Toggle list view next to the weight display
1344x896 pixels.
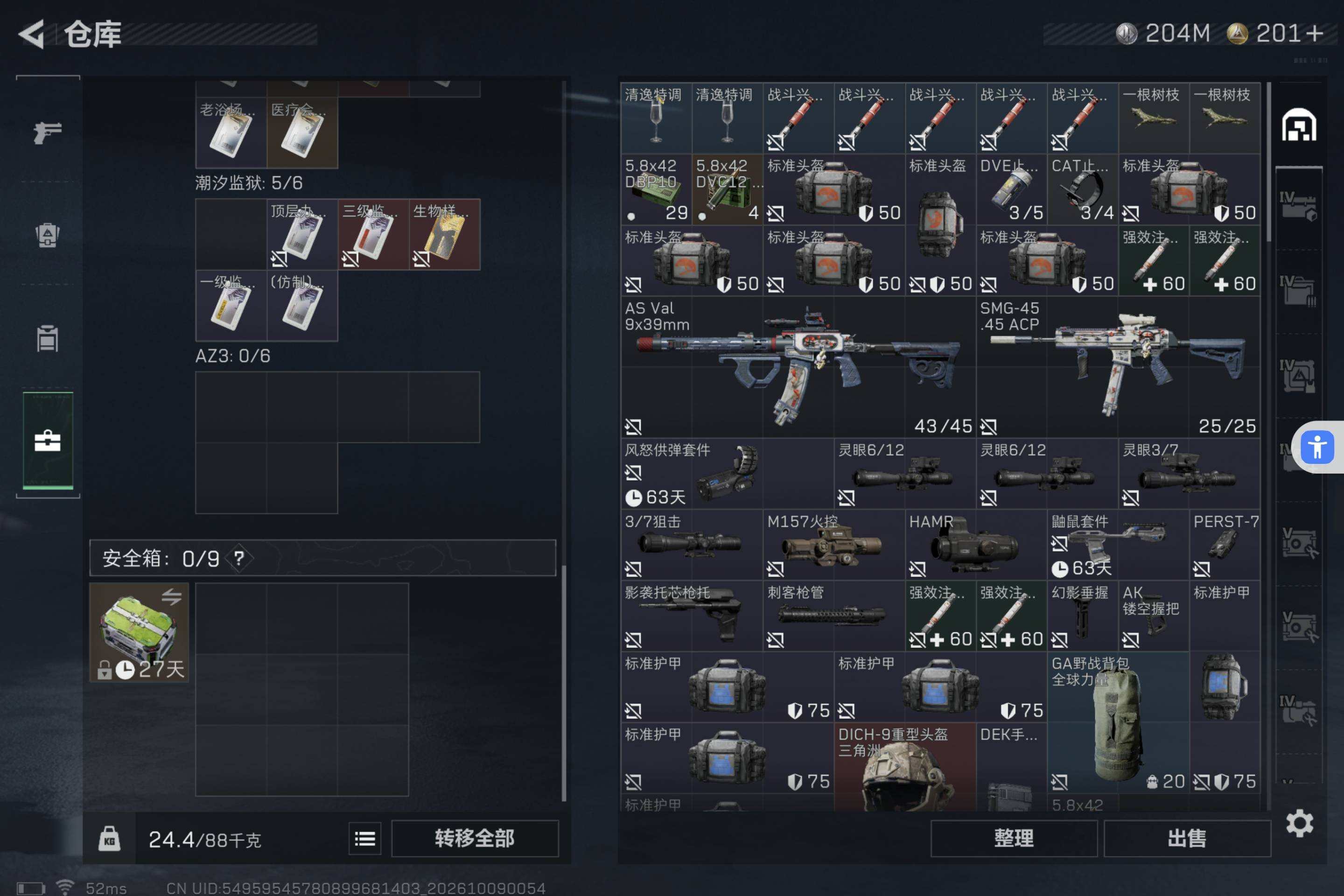click(364, 838)
